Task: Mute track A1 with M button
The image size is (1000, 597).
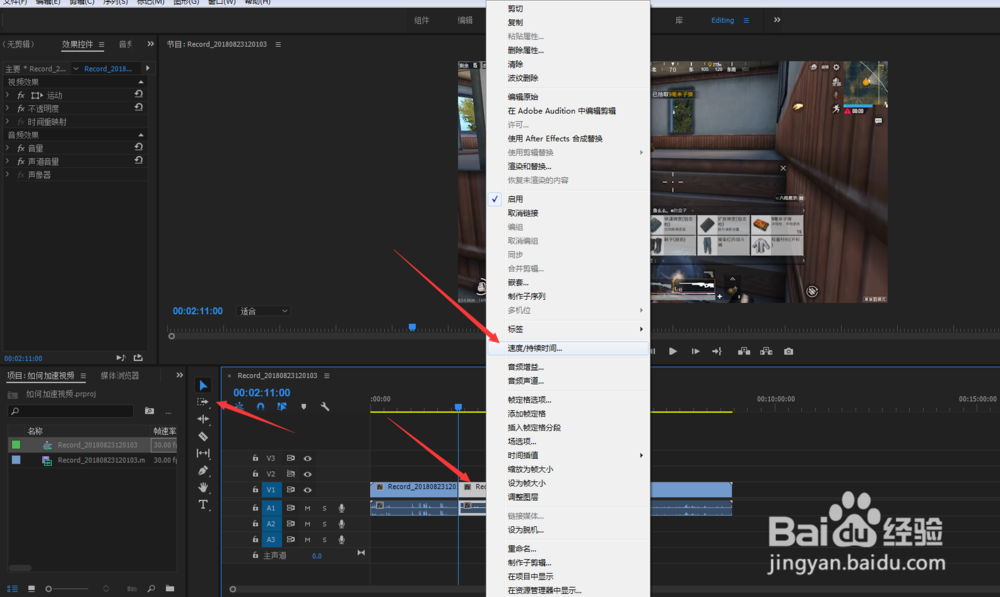Action: click(307, 508)
